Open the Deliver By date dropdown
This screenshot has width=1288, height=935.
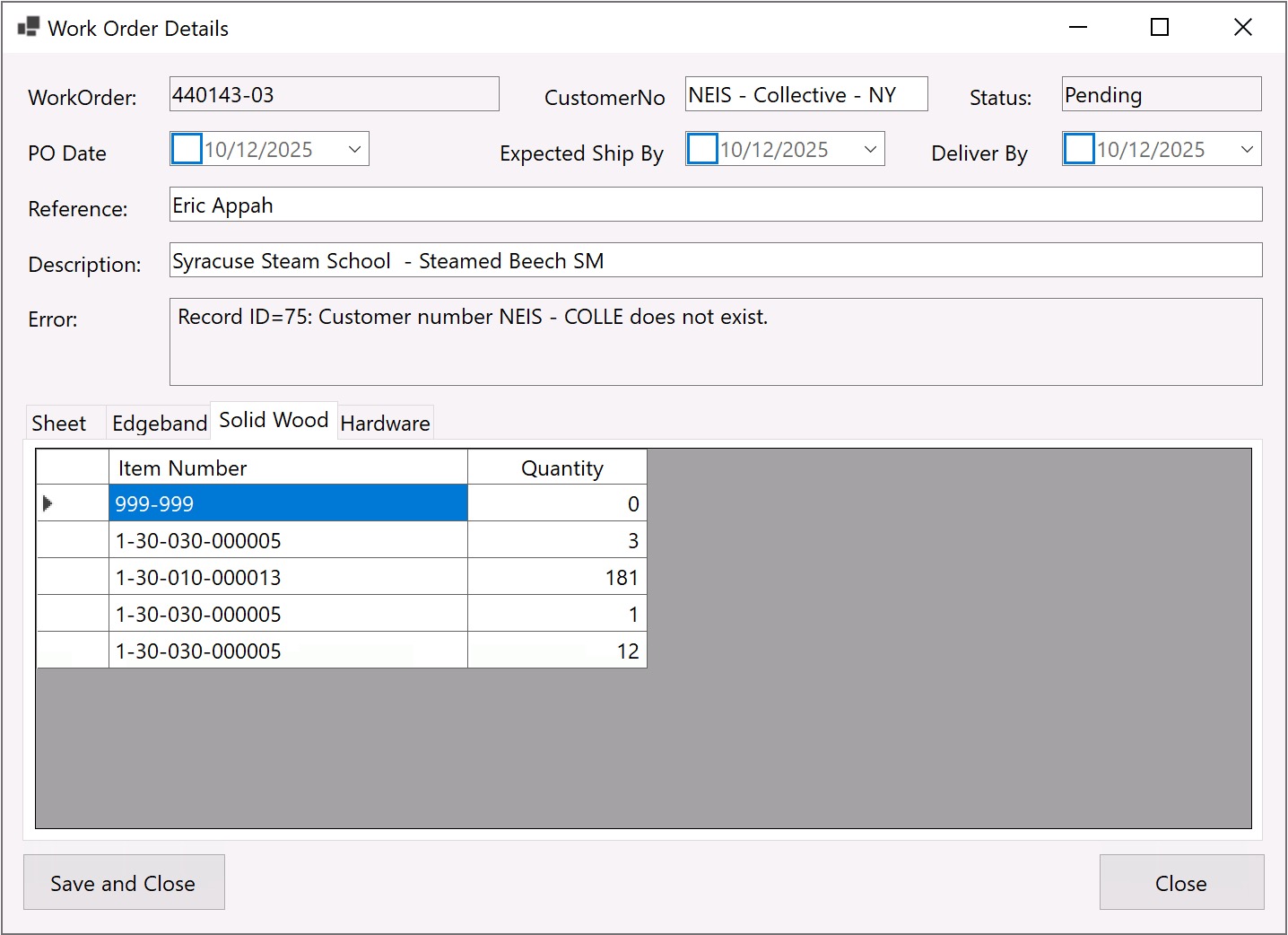[x=1247, y=149]
